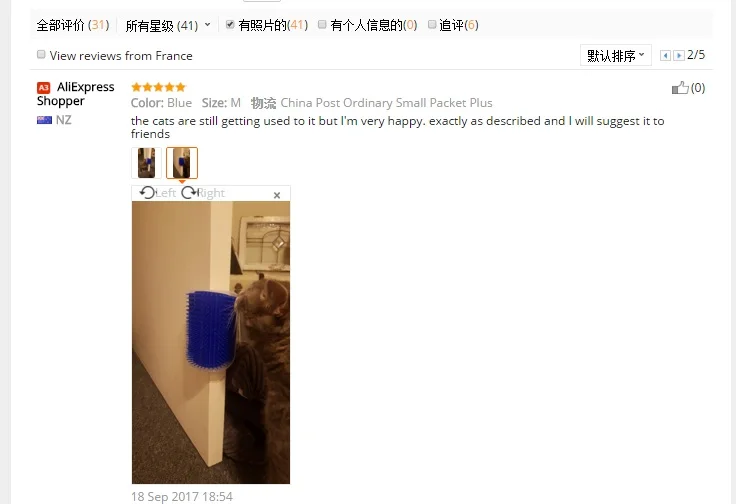Go to next review page arrow
736x504 pixels.
(679, 56)
